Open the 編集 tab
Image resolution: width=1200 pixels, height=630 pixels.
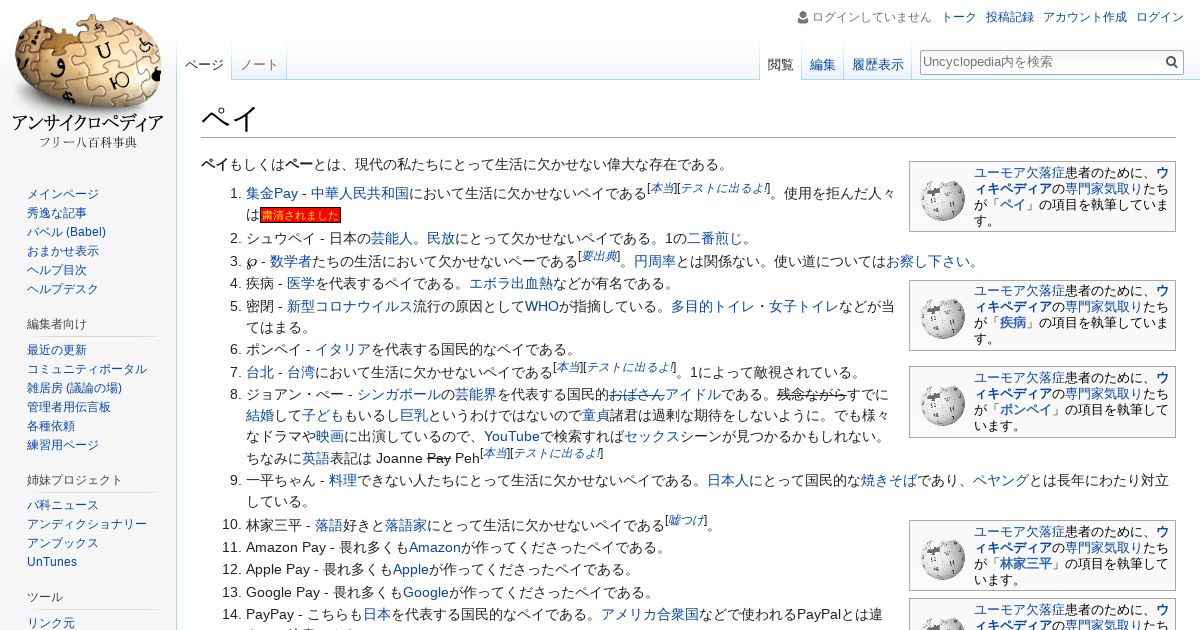point(822,64)
